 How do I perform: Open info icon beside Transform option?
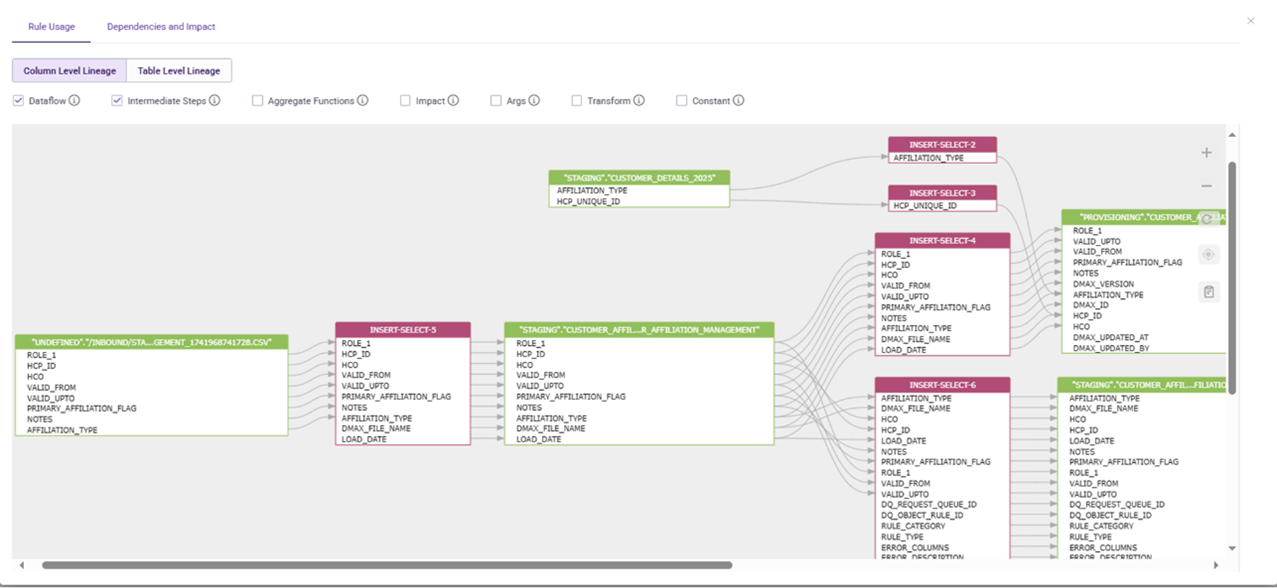point(639,101)
